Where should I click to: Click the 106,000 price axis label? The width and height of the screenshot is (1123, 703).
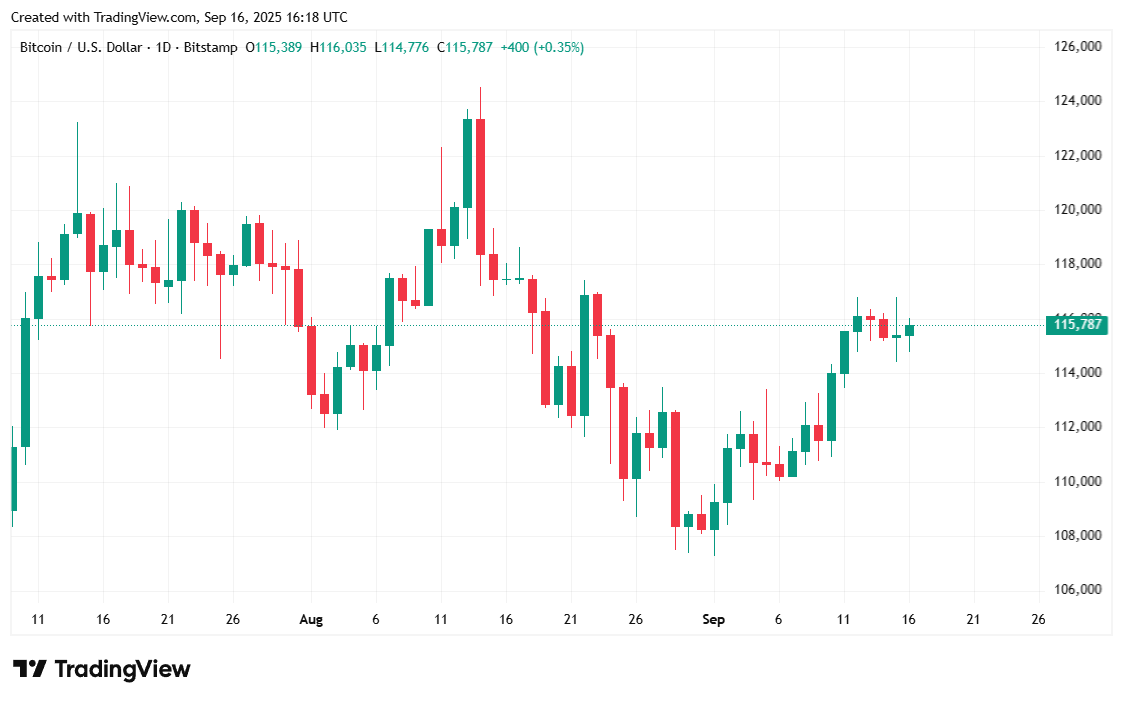point(1078,590)
